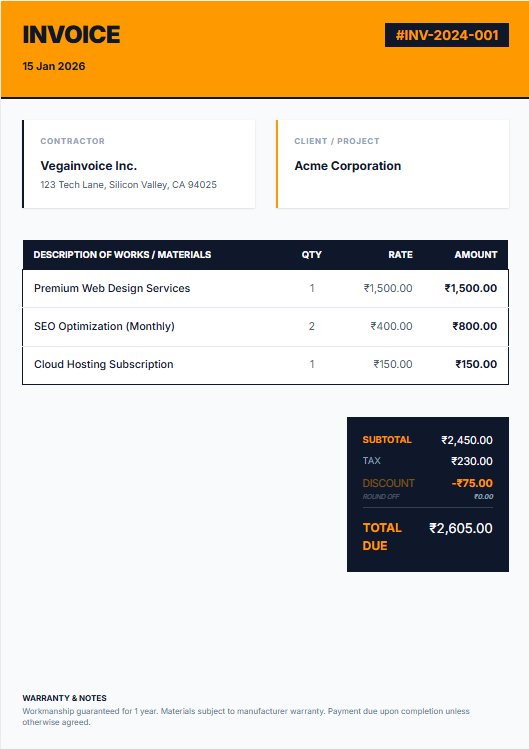
Task: Click the WARRANTY & NOTES heading
Action: pyautogui.click(x=65, y=698)
